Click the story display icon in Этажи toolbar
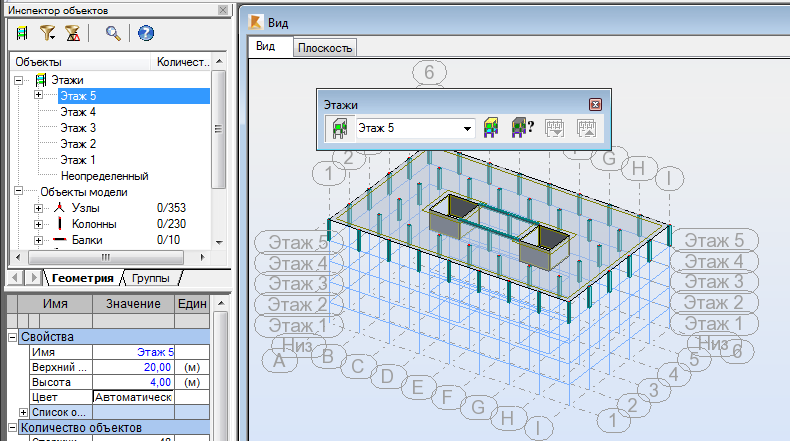 pos(340,128)
